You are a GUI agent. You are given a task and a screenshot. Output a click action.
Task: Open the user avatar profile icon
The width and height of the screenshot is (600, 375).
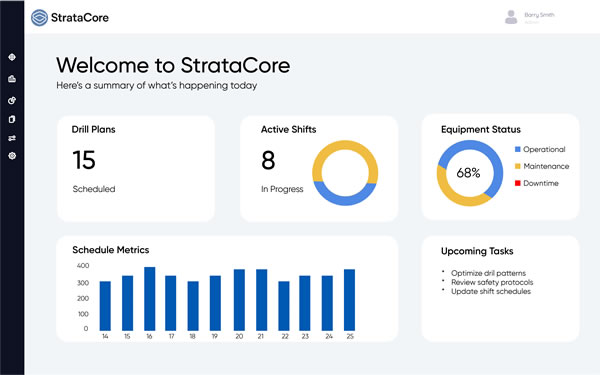[511, 17]
